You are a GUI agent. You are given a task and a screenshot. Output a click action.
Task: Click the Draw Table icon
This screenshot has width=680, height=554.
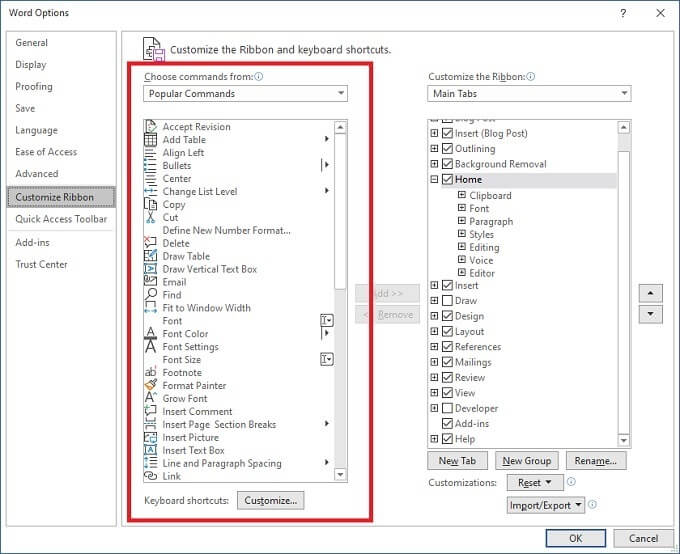(x=150, y=256)
